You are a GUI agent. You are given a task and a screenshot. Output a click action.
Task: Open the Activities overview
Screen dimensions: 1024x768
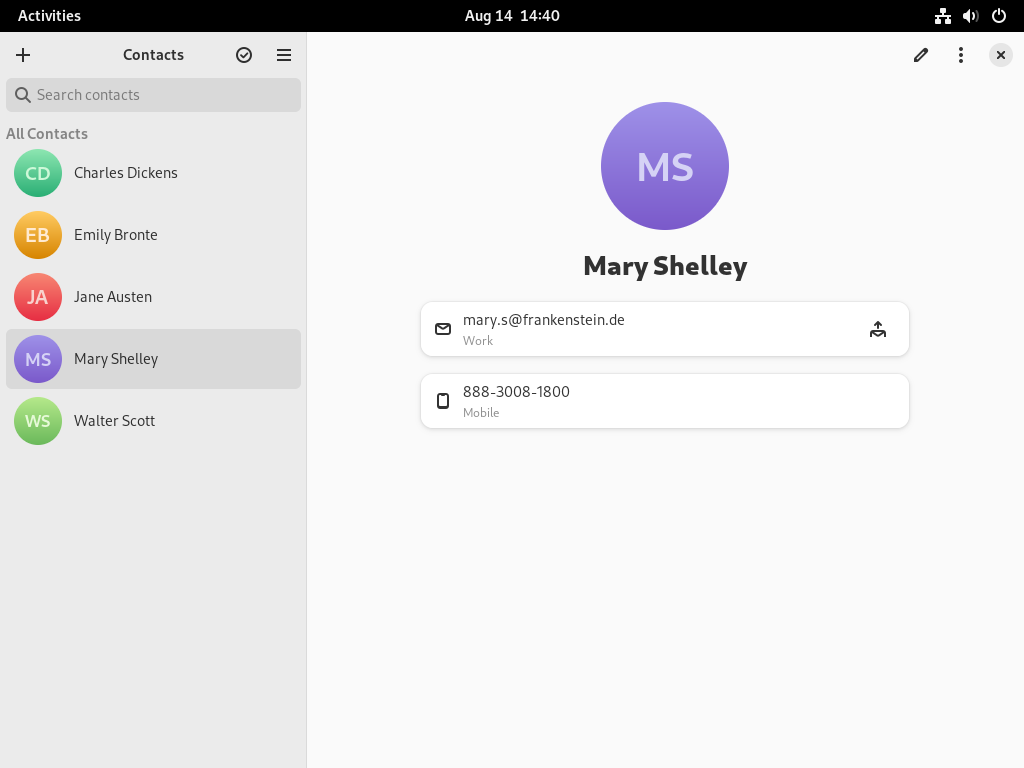point(49,16)
